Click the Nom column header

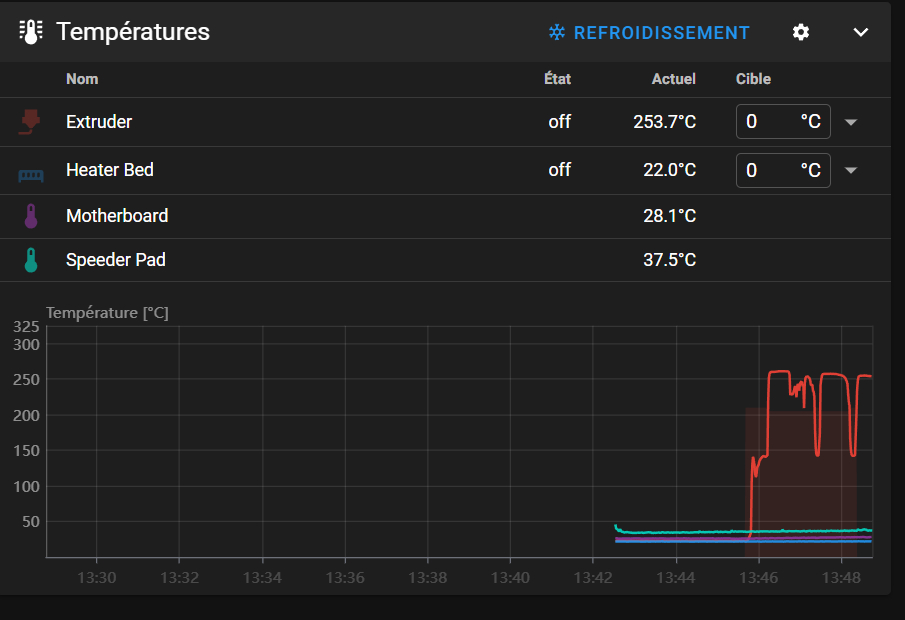coord(82,79)
